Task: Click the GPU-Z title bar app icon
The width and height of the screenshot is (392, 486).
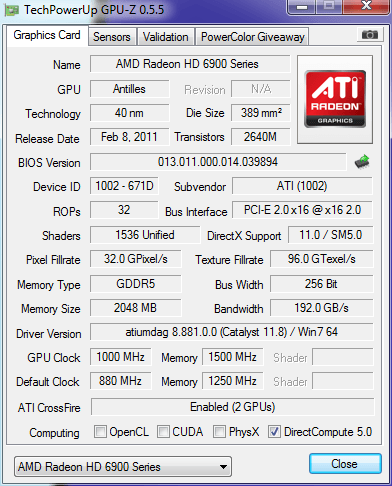Action: [x=12, y=10]
